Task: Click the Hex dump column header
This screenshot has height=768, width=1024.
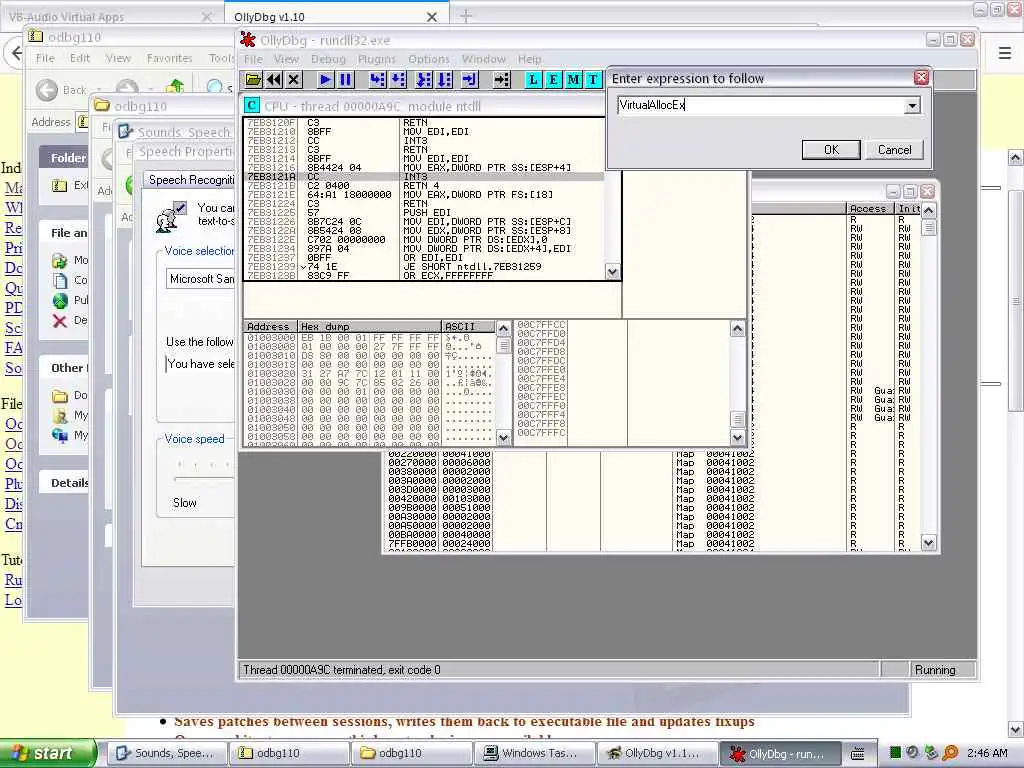Action: pyautogui.click(x=370, y=327)
